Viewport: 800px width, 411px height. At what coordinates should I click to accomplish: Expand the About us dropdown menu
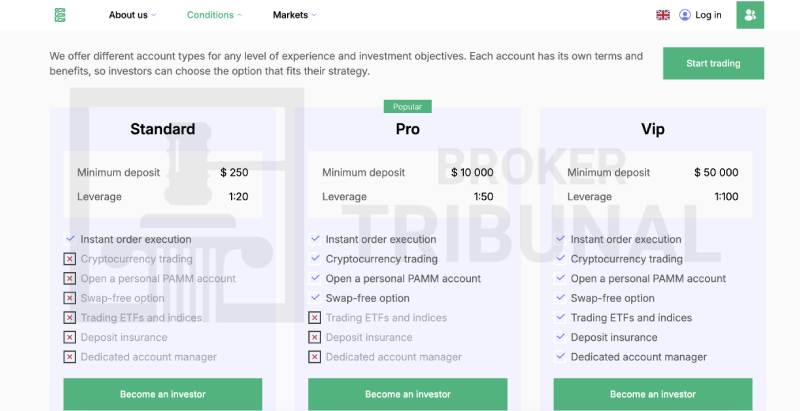(x=132, y=15)
